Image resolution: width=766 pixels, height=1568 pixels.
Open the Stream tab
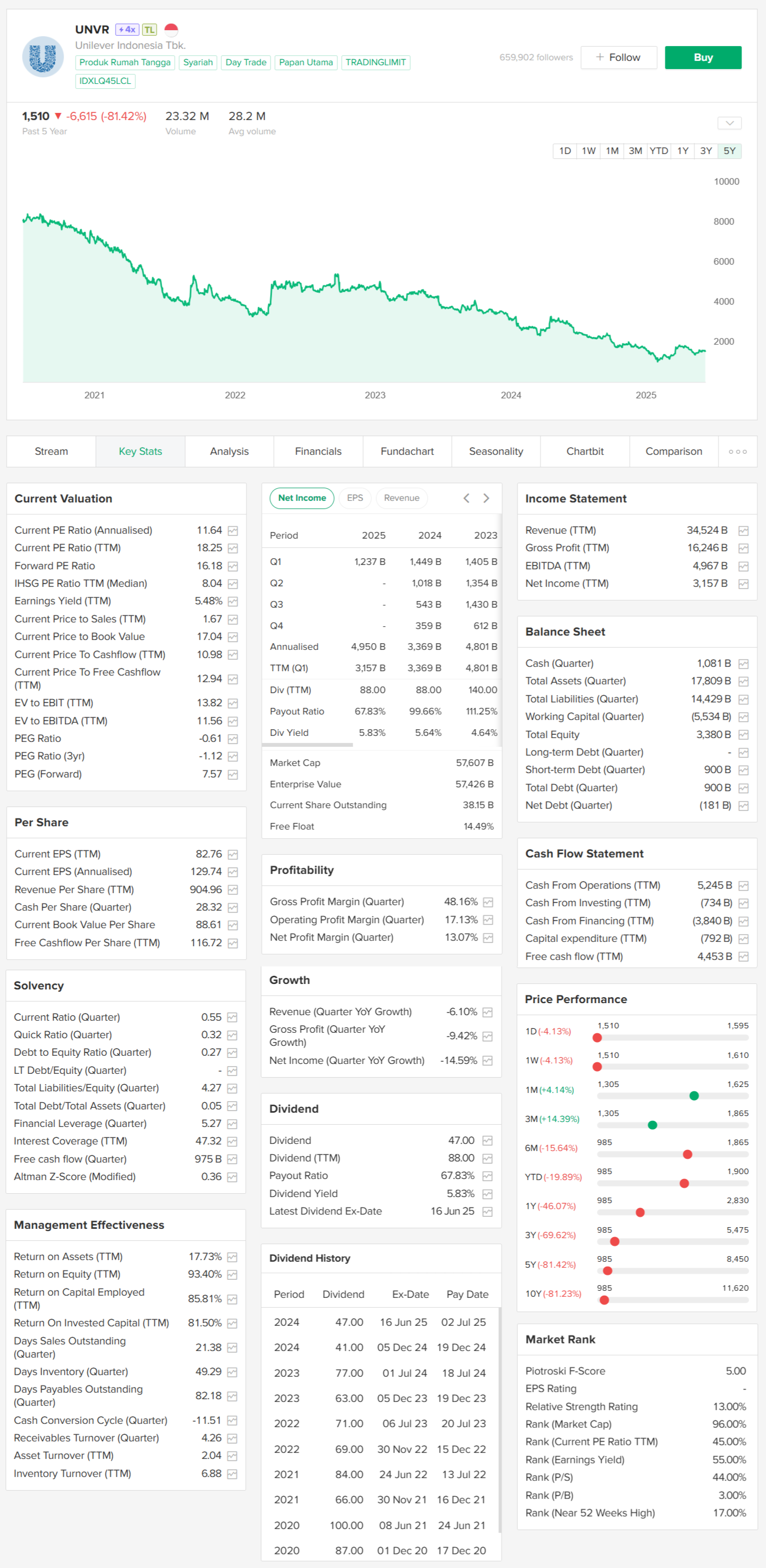click(51, 451)
